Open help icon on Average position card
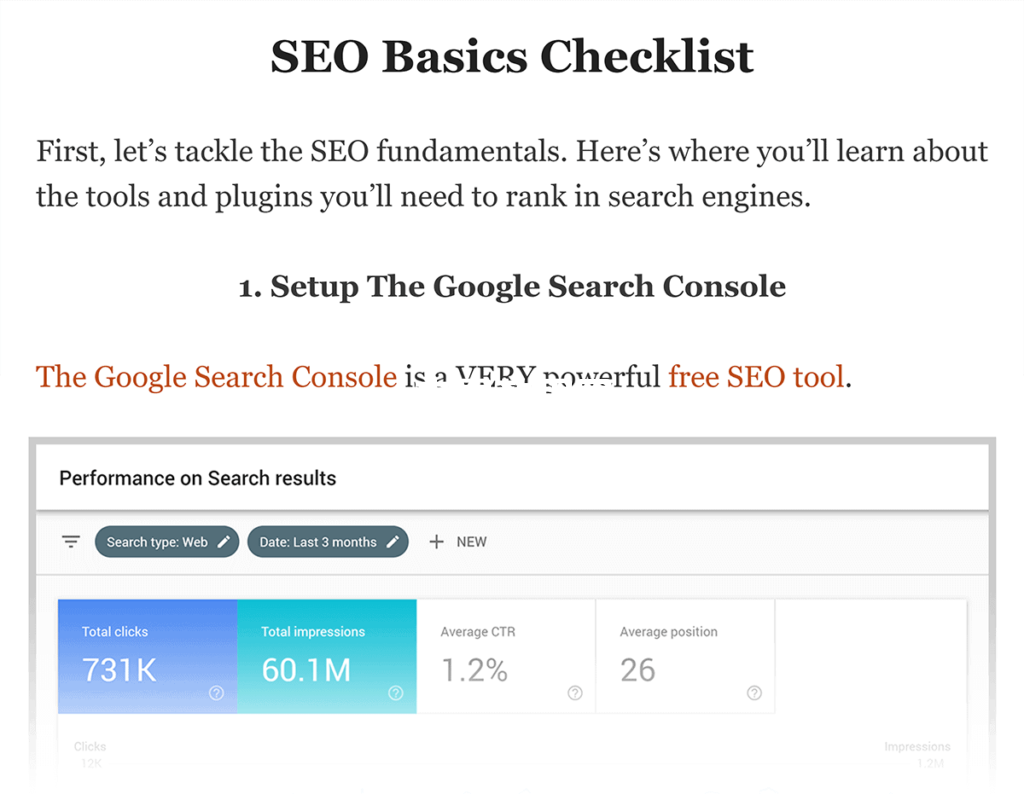This screenshot has width=1024, height=794. coord(754,693)
